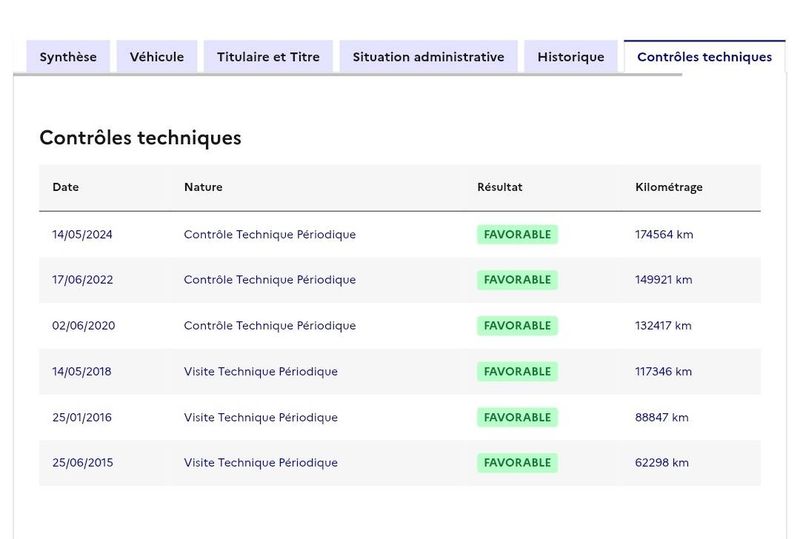Click FAVORABLE badge in the 14/05/2024 row
Image resolution: width=800 pixels, height=539 pixels.
[x=517, y=234]
